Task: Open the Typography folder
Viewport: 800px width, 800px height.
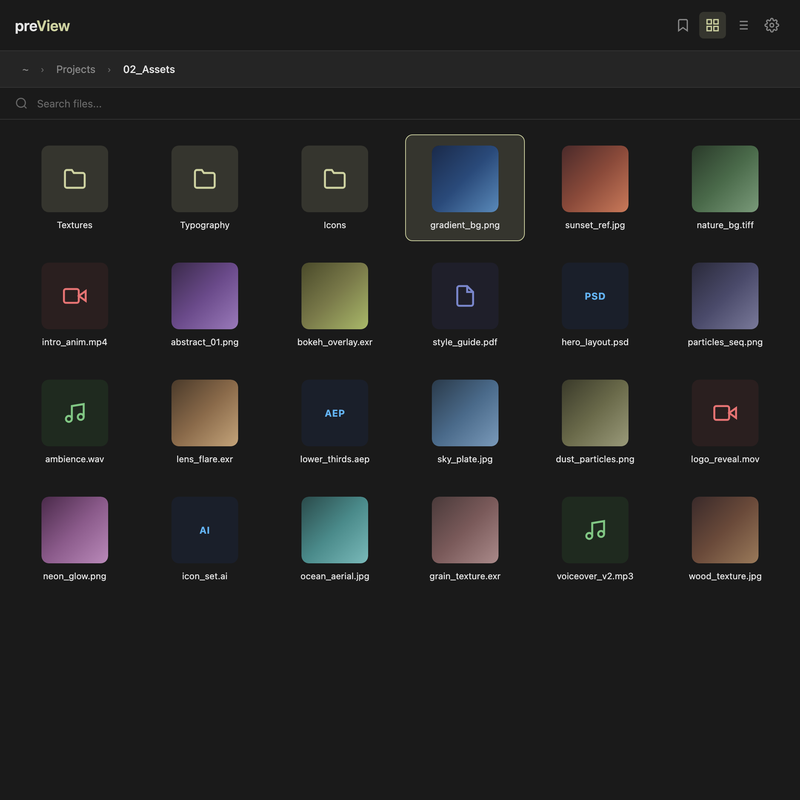Action: [x=205, y=179]
